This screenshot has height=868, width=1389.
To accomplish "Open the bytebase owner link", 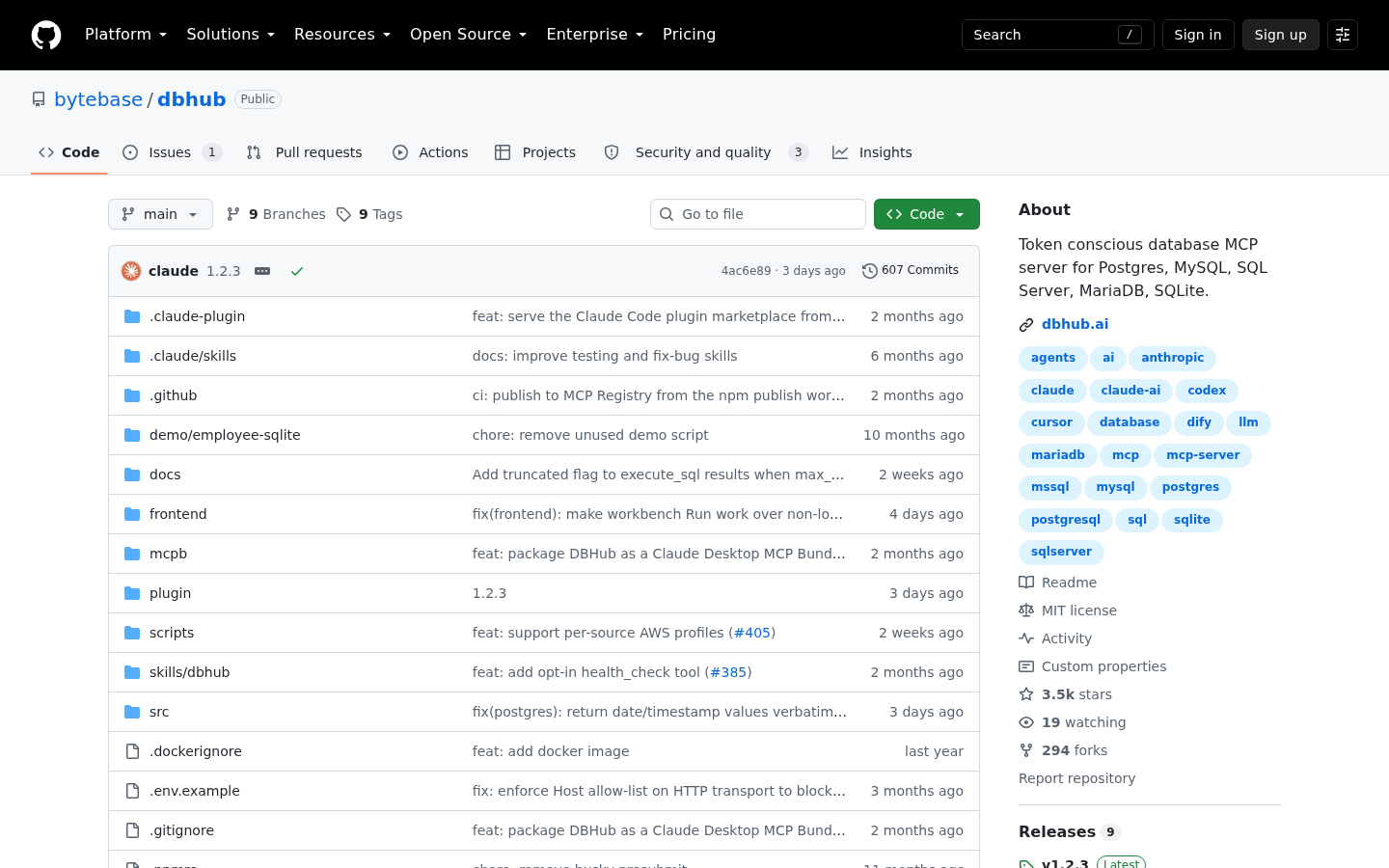I will click(x=98, y=99).
